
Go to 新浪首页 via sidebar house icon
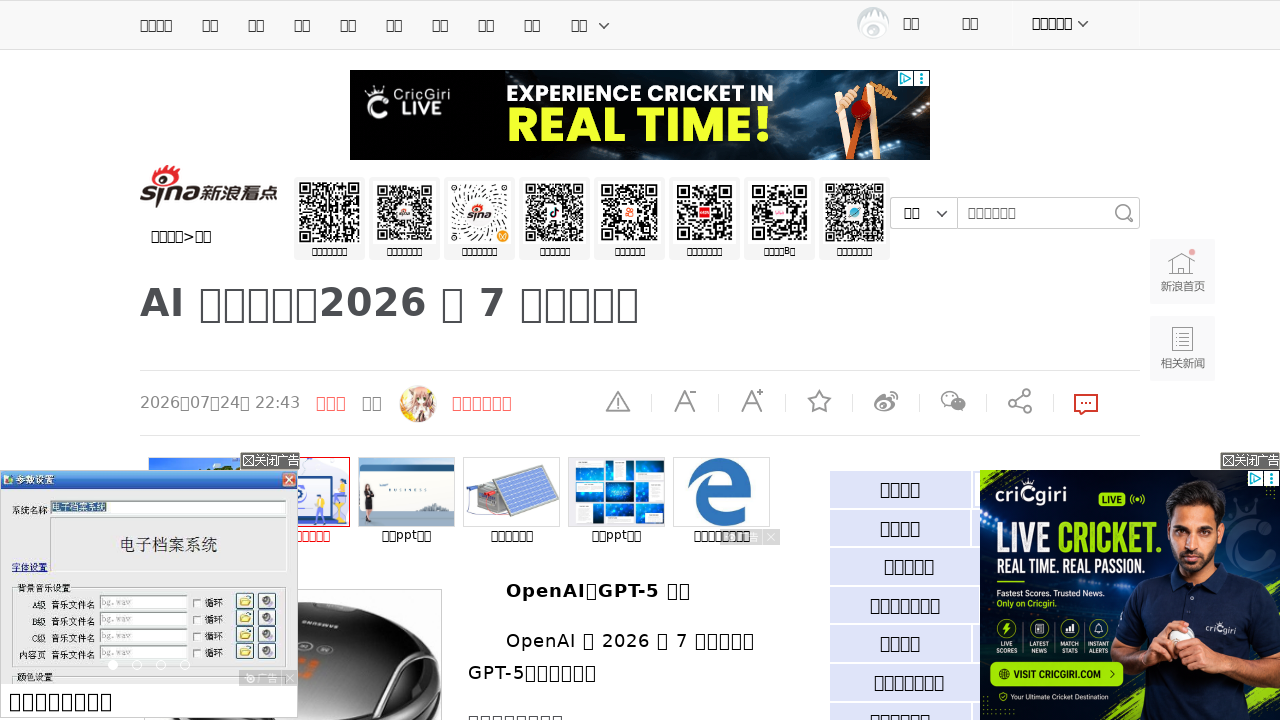coord(1182,271)
